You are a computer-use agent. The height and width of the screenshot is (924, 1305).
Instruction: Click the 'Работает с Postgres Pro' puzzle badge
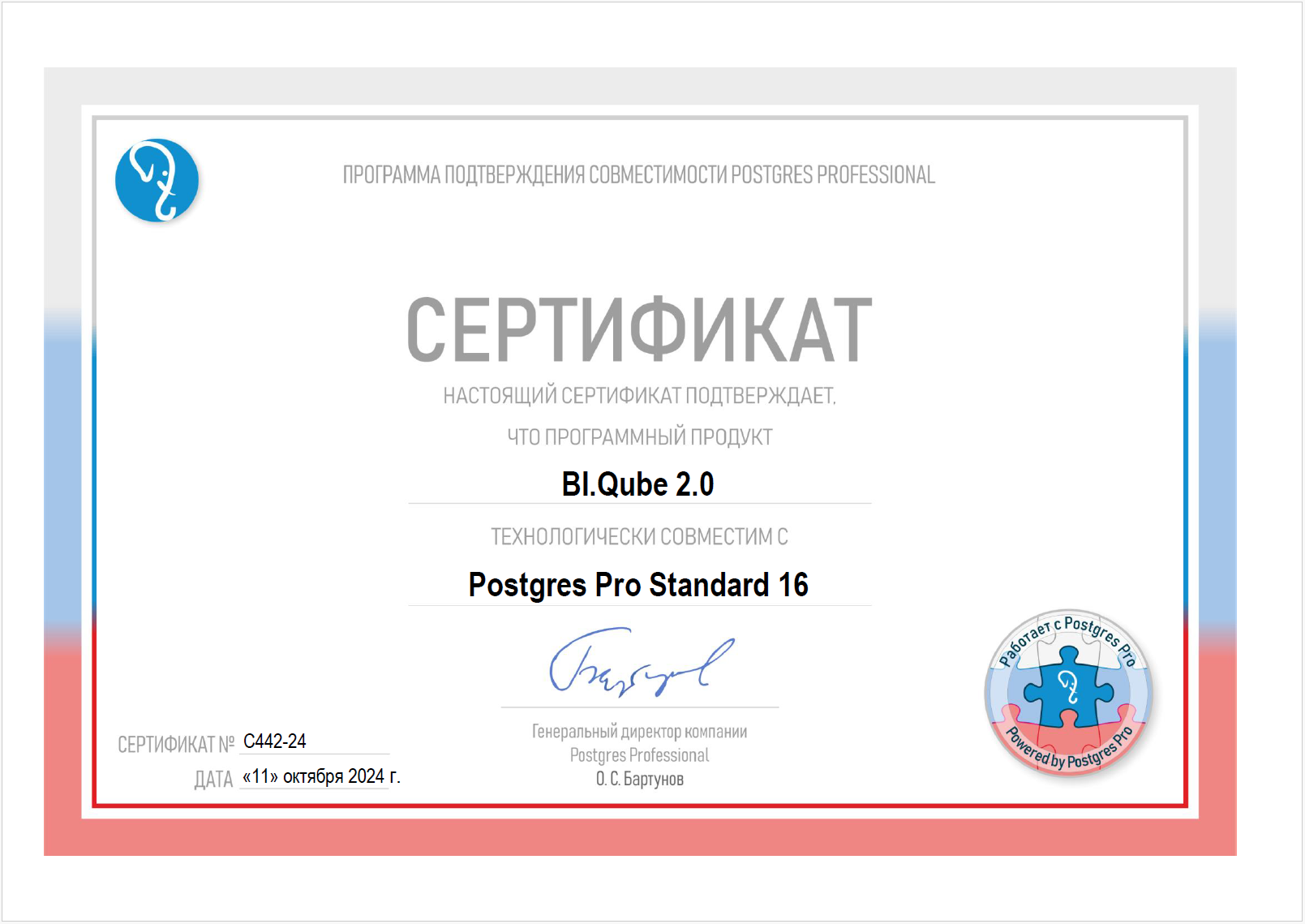pyautogui.click(x=1068, y=693)
